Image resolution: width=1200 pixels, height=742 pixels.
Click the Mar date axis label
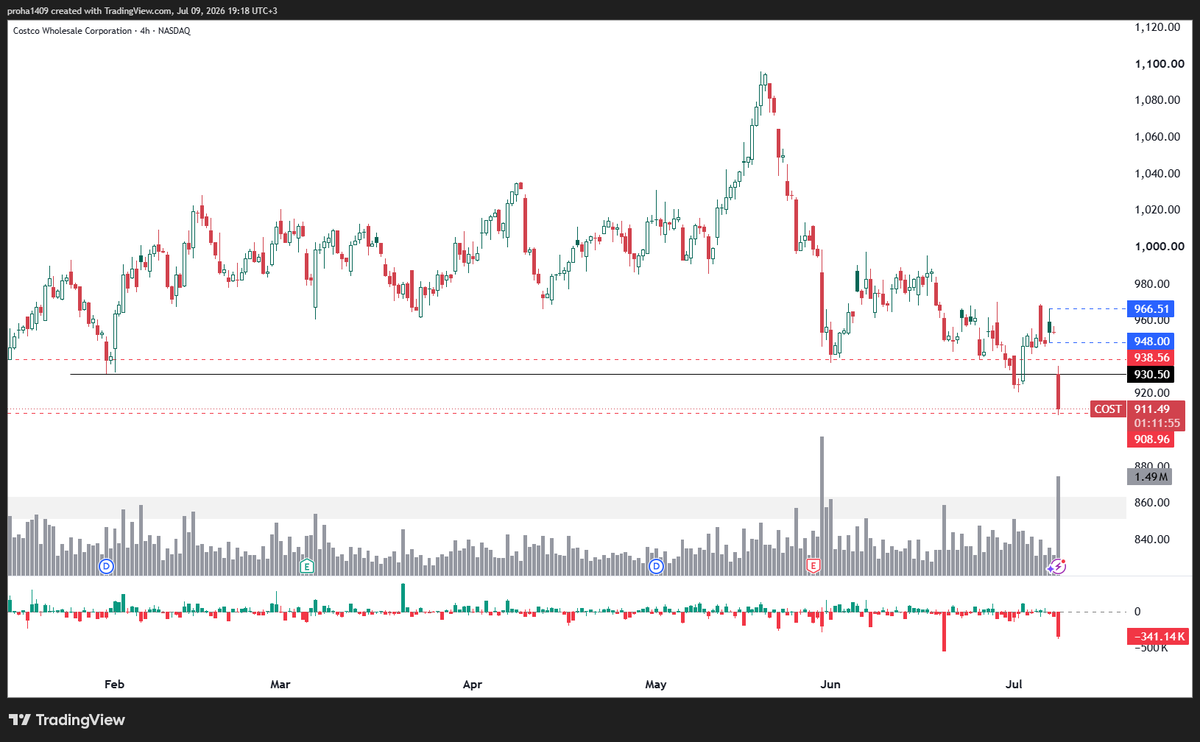[x=280, y=685]
